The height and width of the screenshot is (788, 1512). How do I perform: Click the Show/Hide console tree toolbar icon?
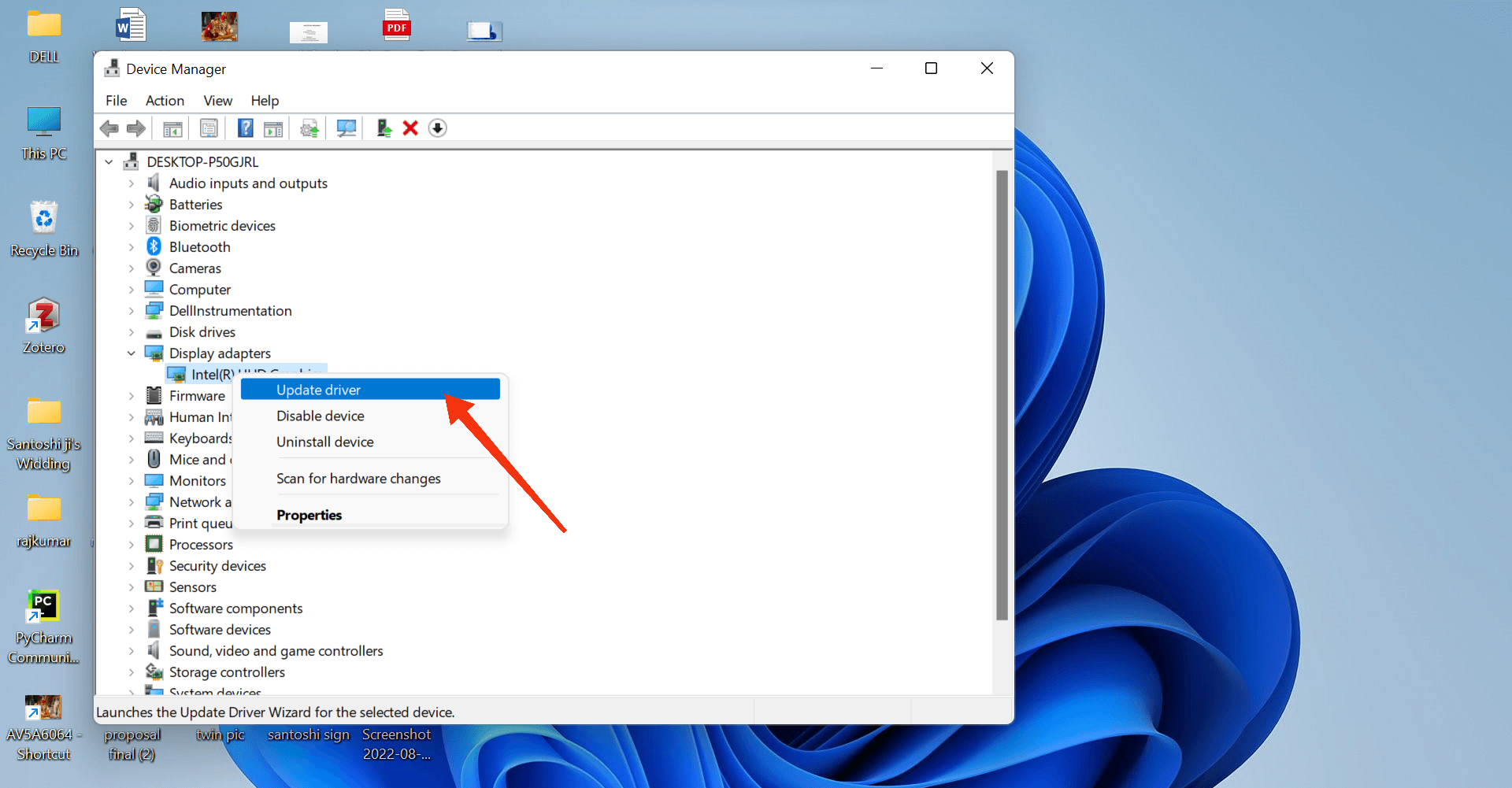pos(172,128)
